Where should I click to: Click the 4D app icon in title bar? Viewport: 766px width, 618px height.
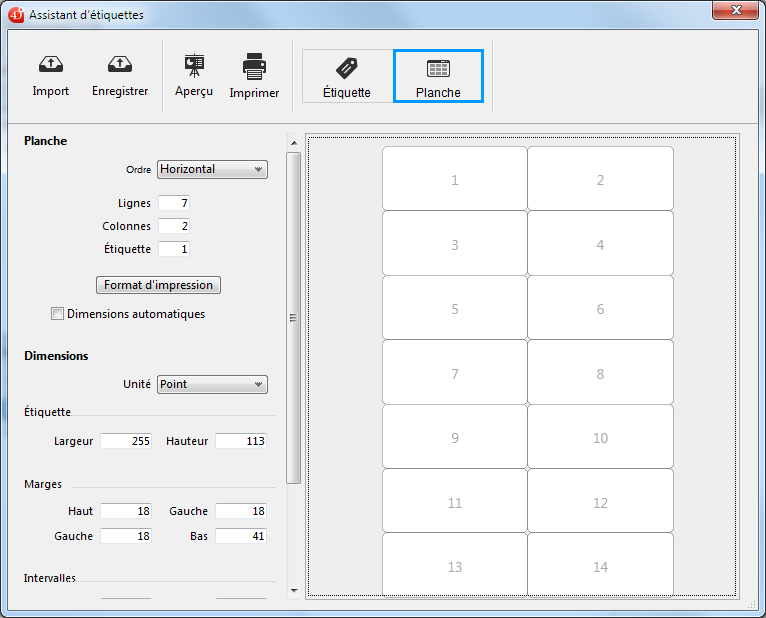(x=16, y=15)
